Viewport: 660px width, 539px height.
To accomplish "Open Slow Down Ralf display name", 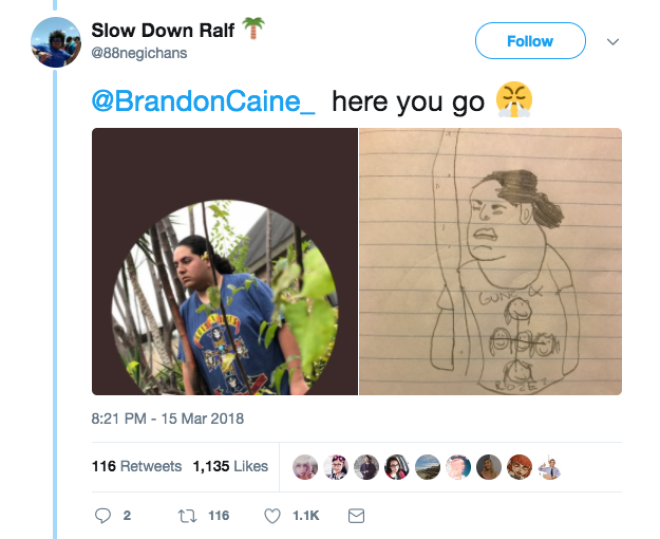I will pyautogui.click(x=163, y=30).
